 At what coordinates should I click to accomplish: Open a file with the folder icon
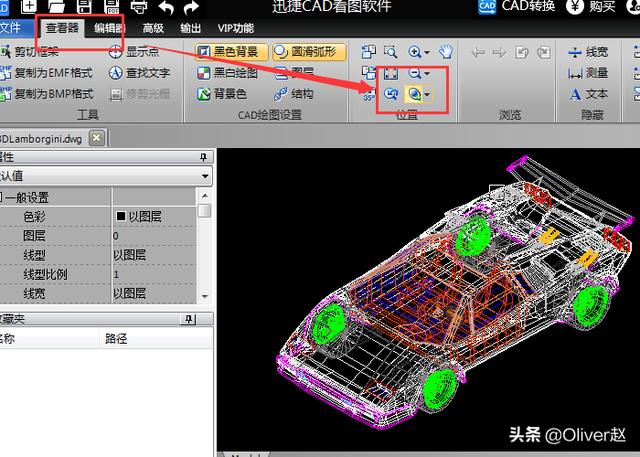point(56,5)
